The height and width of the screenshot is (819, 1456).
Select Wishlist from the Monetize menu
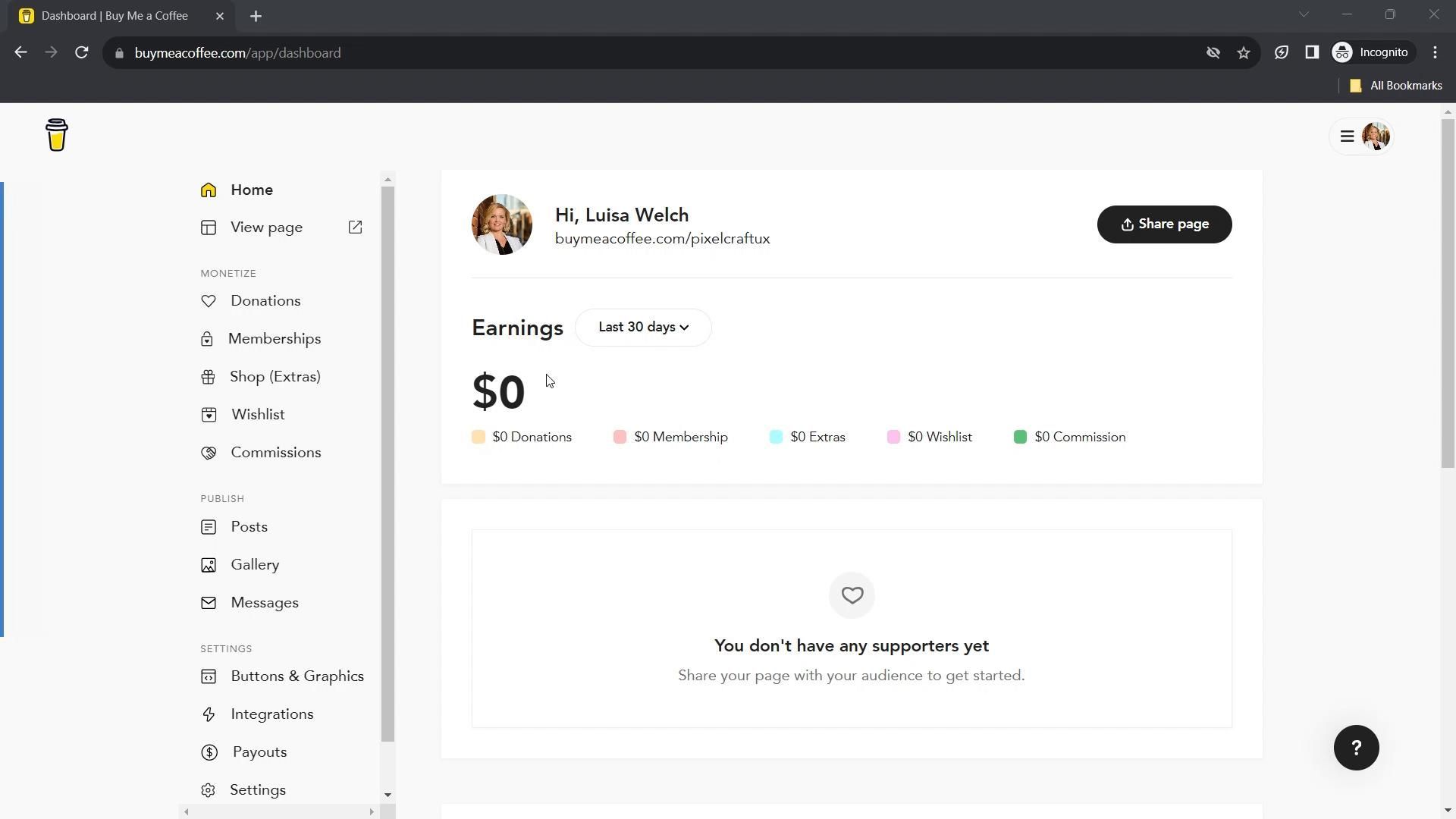coord(258,415)
